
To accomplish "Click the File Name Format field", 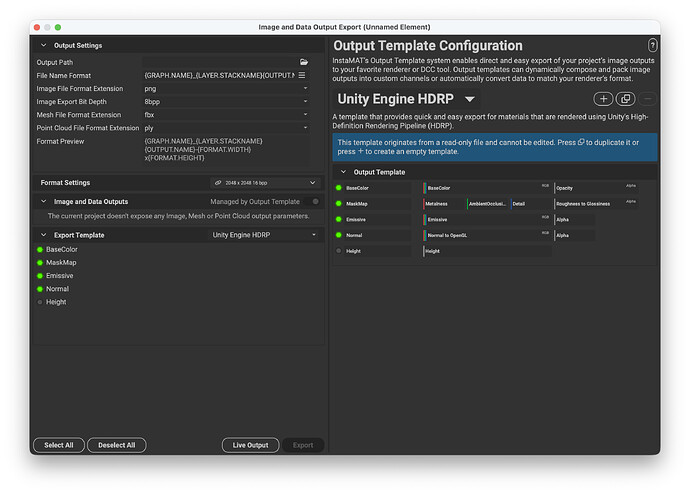I will (219, 75).
